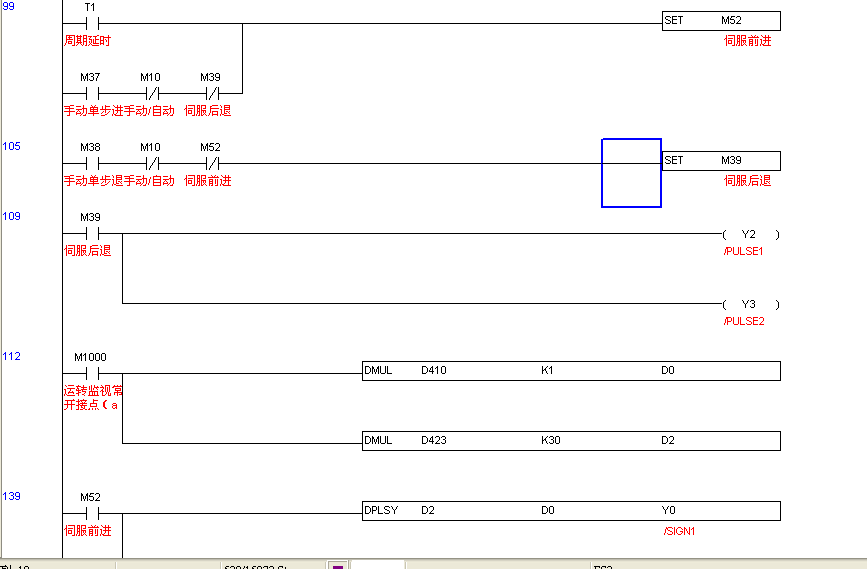Select the Y2 output coil
This screenshot has height=569, width=867.
750,234
